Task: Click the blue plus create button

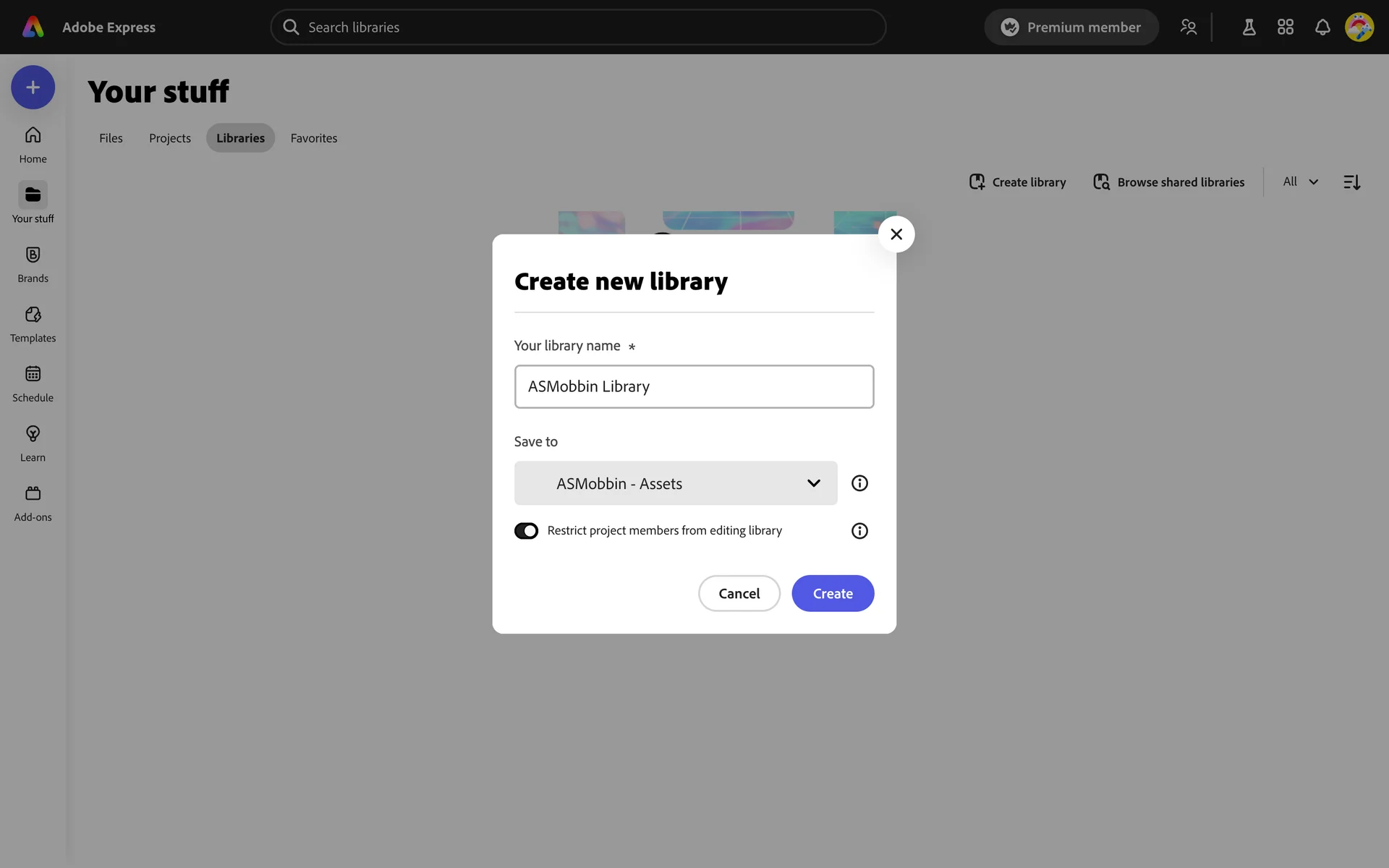Action: pyautogui.click(x=33, y=88)
